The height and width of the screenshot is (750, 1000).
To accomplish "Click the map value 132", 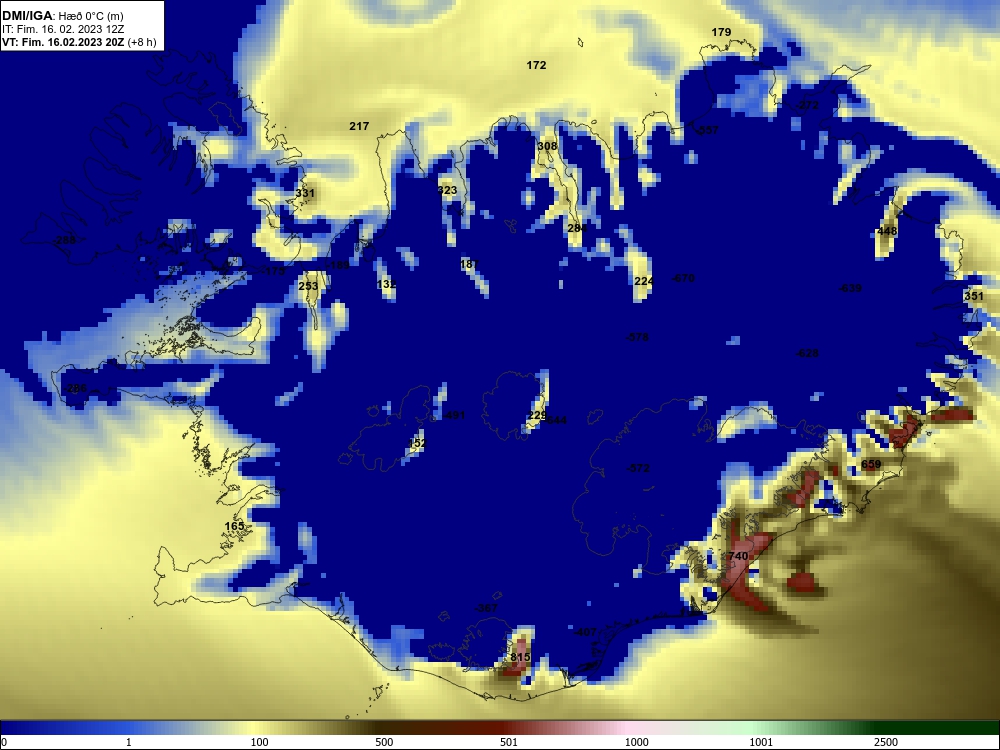I will coord(386,284).
